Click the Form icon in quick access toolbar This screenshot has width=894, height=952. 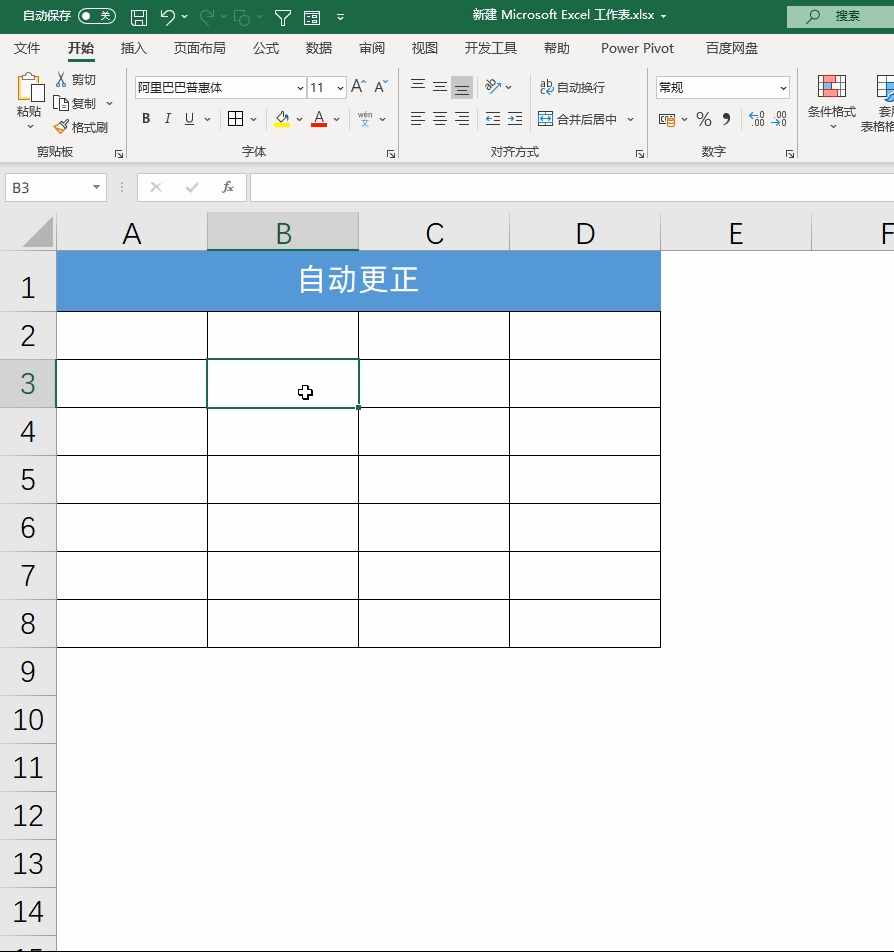312,18
